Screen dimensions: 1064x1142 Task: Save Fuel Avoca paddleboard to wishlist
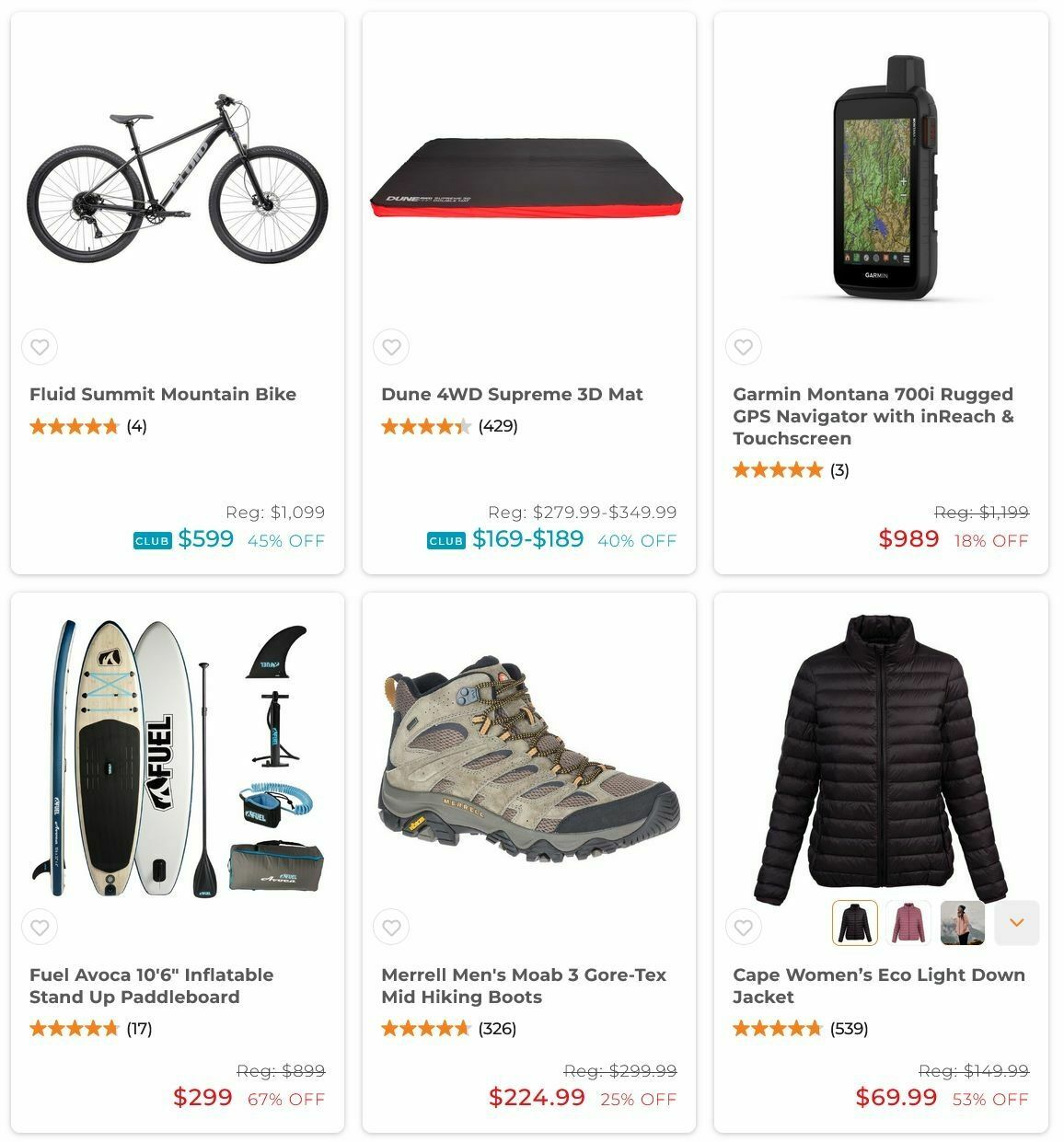[x=40, y=928]
